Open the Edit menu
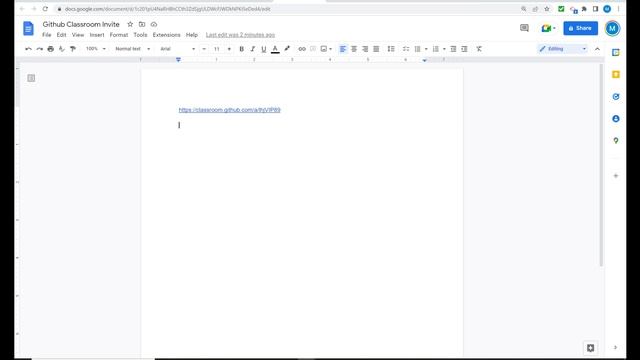This screenshot has width=640, height=360. pyautogui.click(x=61, y=35)
